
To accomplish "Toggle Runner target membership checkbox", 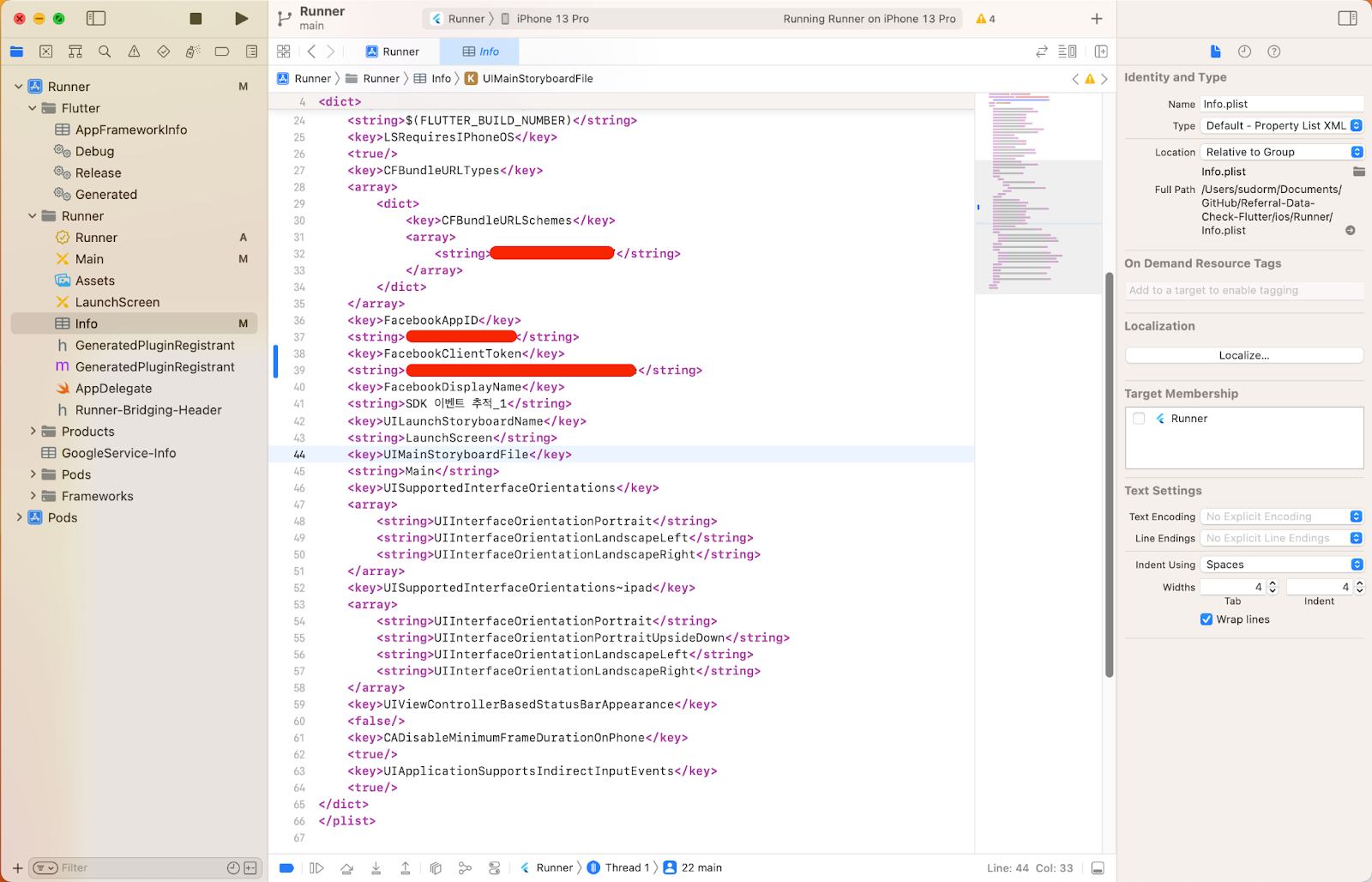I will (x=1139, y=419).
